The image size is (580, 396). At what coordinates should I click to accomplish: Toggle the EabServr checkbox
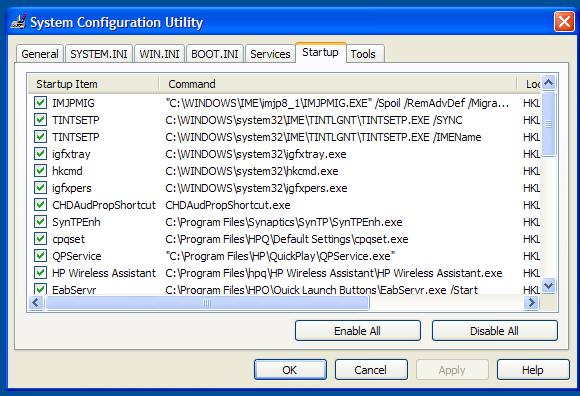pos(40,289)
